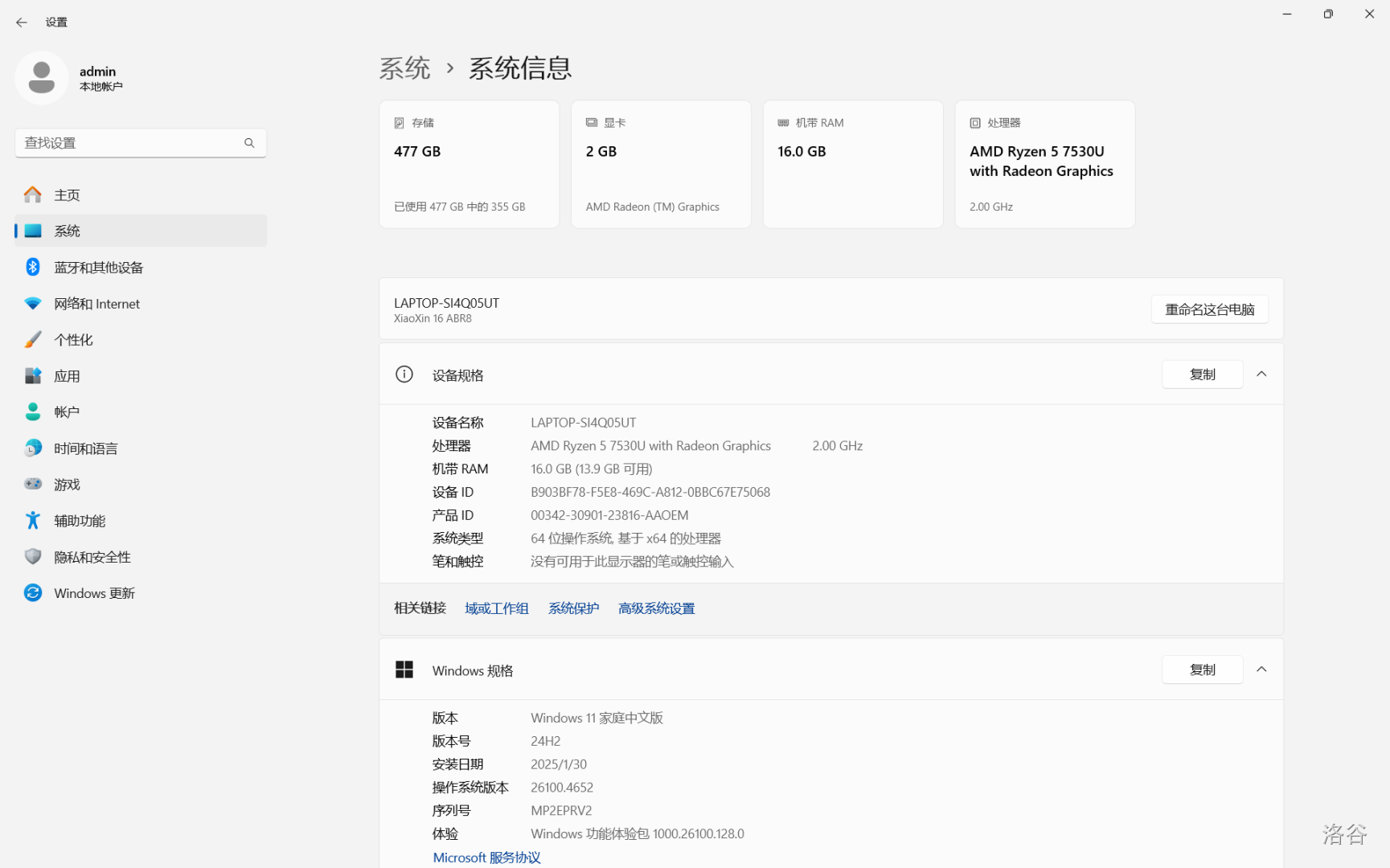Go to 应用 apps settings
1390x868 pixels.
pyautogui.click(x=67, y=376)
